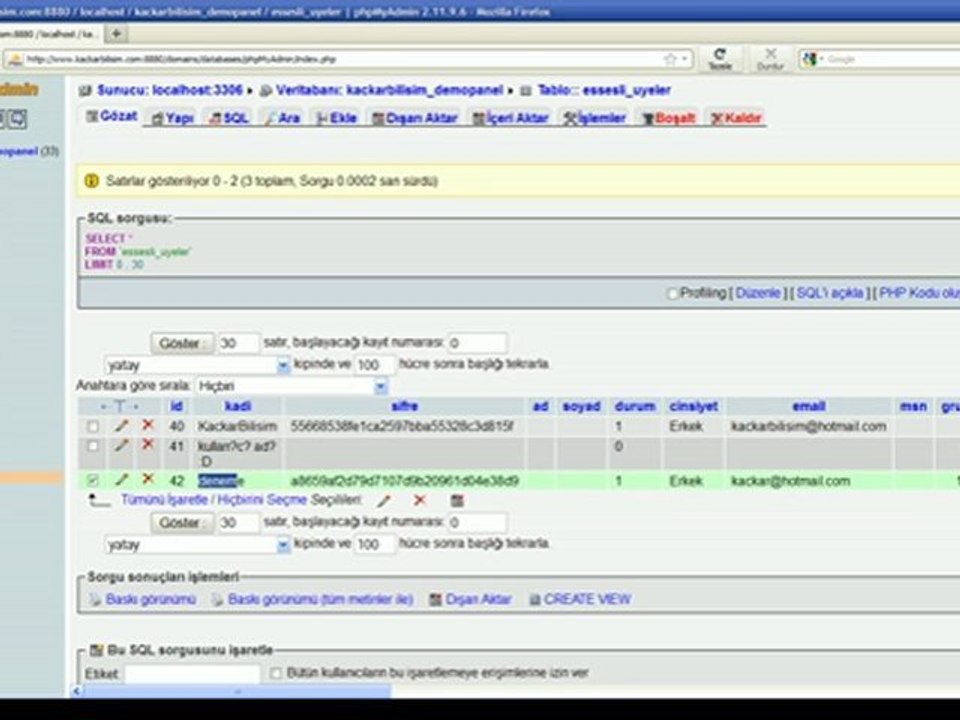Click upper başlayacağı kayıt numarası field
960x720 pixels.
[x=477, y=343]
